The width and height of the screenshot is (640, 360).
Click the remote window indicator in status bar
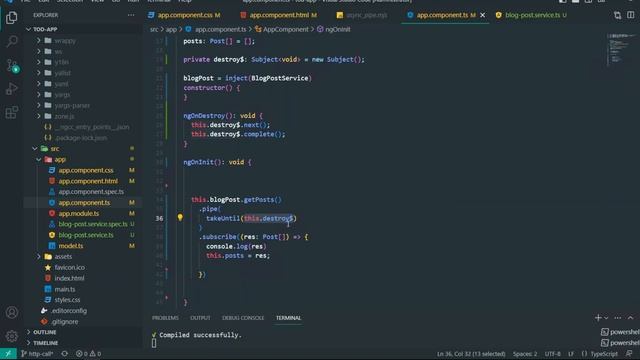click(x=8, y=354)
